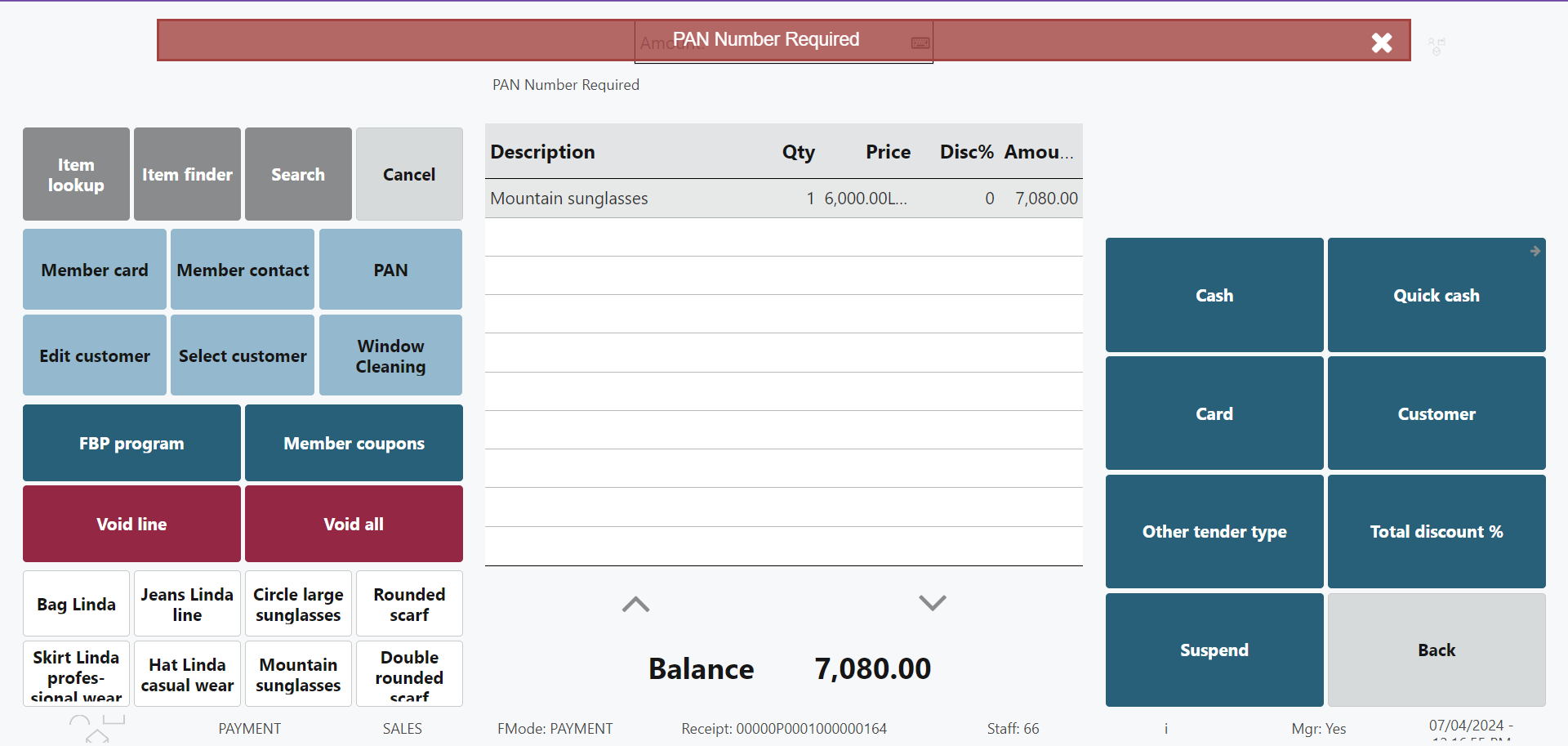Screen dimensions: 1568x746
Task: Click the shapes icon in bottom-left status bar
Action: [96, 727]
